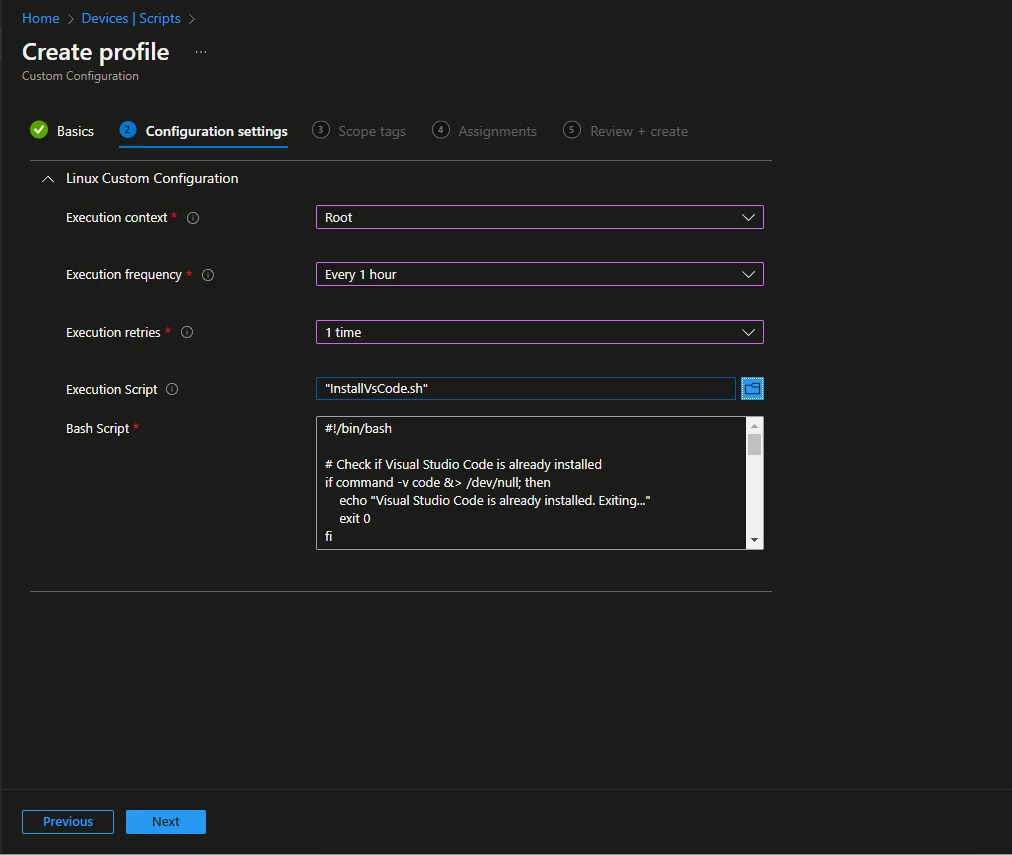1012x855 pixels.
Task: Collapse the Linux Custom Configuration section
Action: (48, 179)
